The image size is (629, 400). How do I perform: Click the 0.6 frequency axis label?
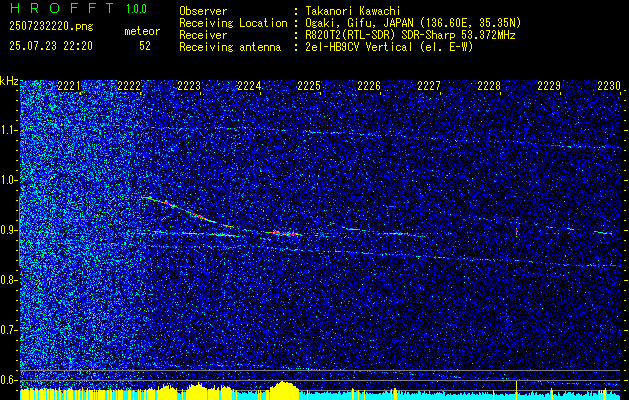pyautogui.click(x=8, y=380)
